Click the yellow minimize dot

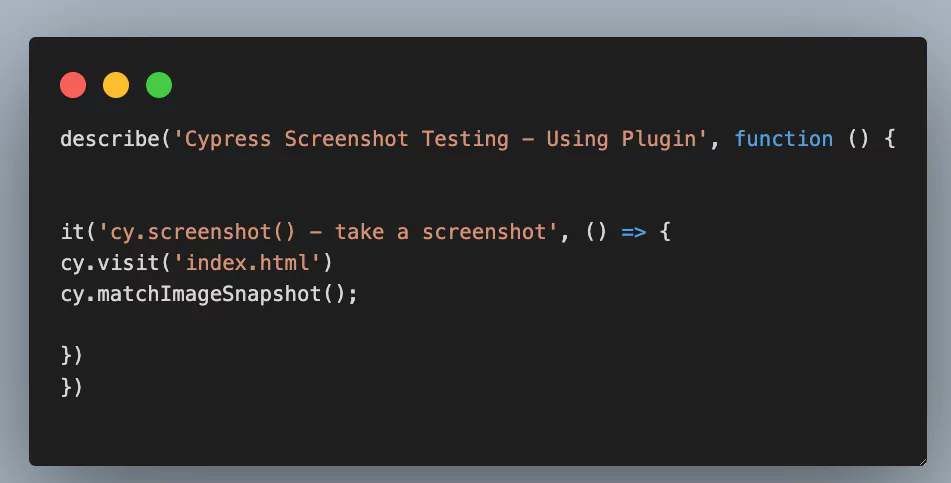pyautogui.click(x=116, y=86)
